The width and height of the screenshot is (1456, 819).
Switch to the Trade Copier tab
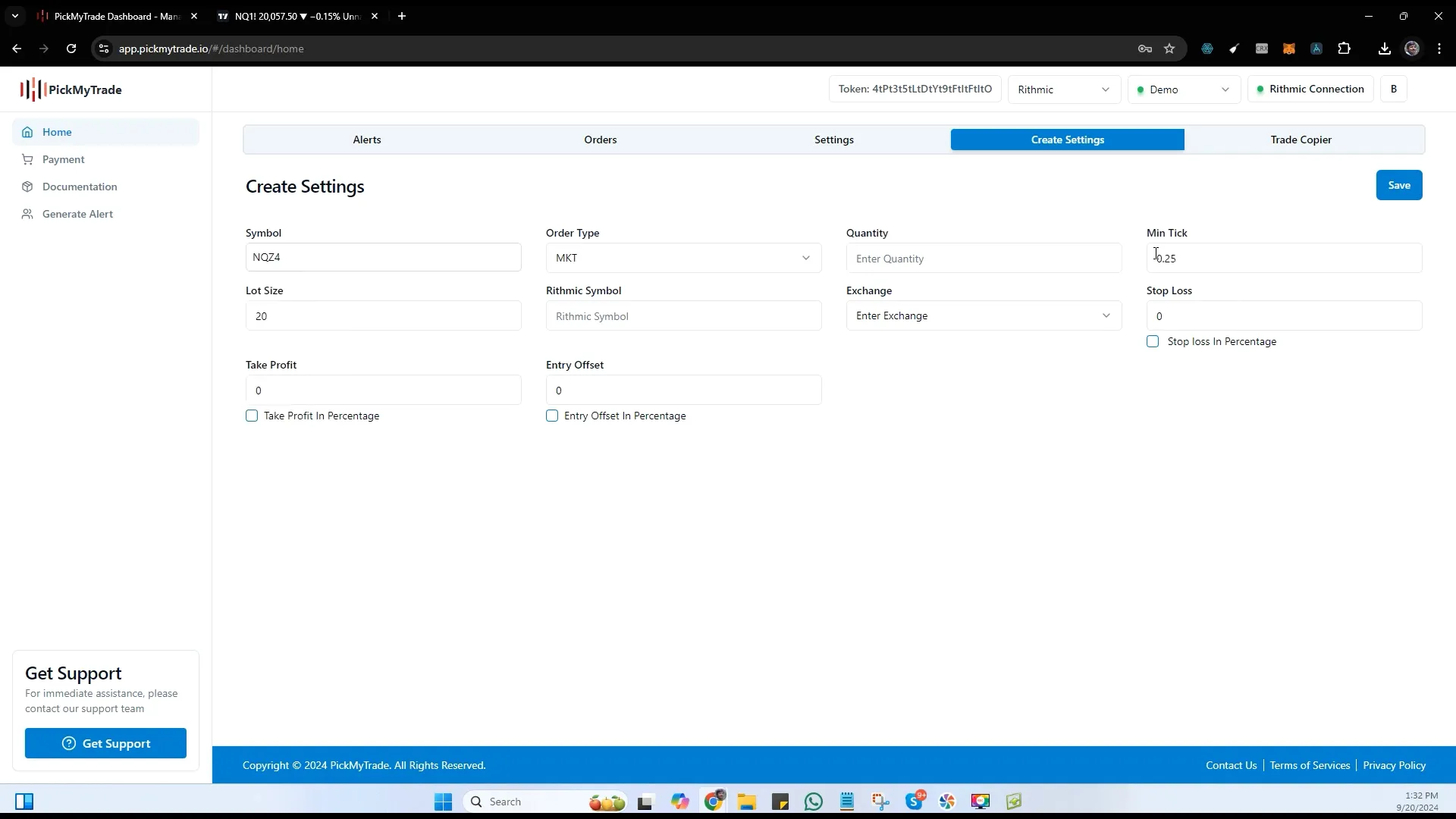point(1301,139)
